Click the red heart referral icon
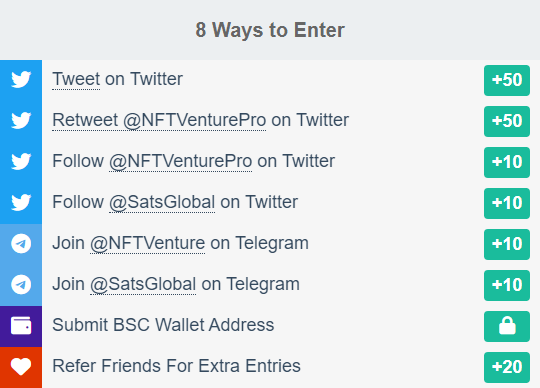The height and width of the screenshot is (388, 540). pos(21,366)
